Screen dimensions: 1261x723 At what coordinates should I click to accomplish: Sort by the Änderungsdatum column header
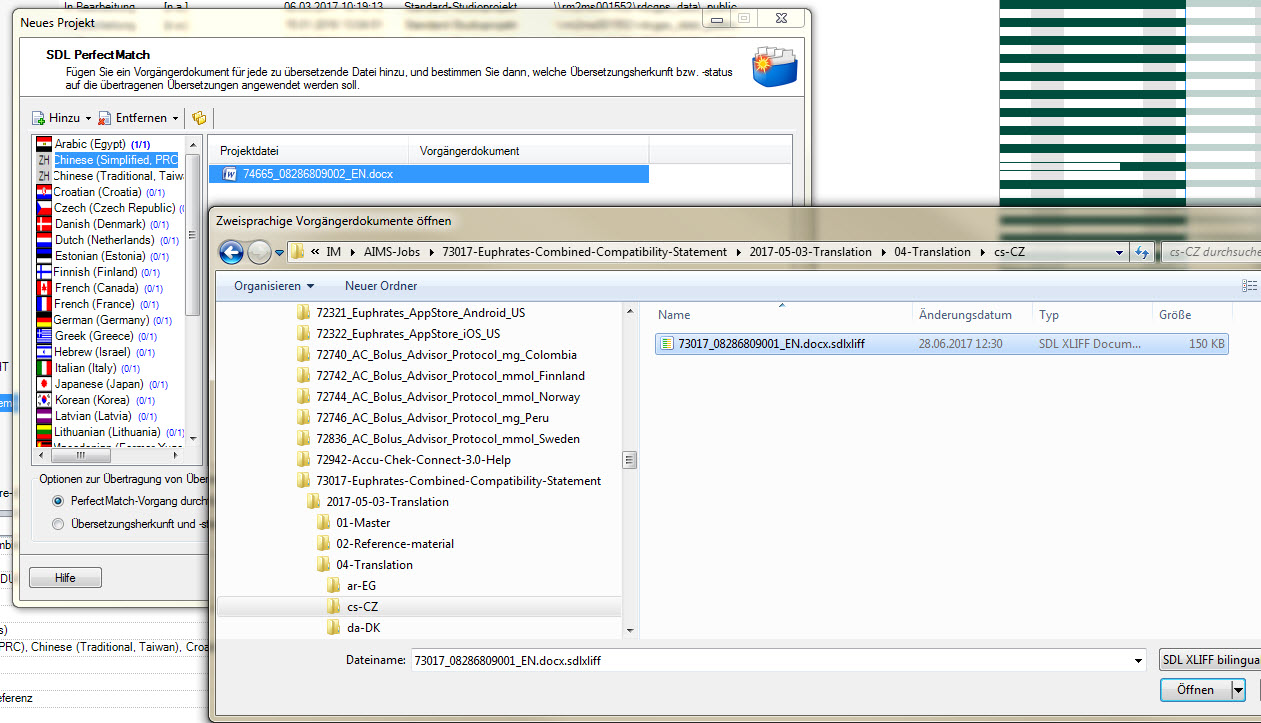[x=972, y=315]
